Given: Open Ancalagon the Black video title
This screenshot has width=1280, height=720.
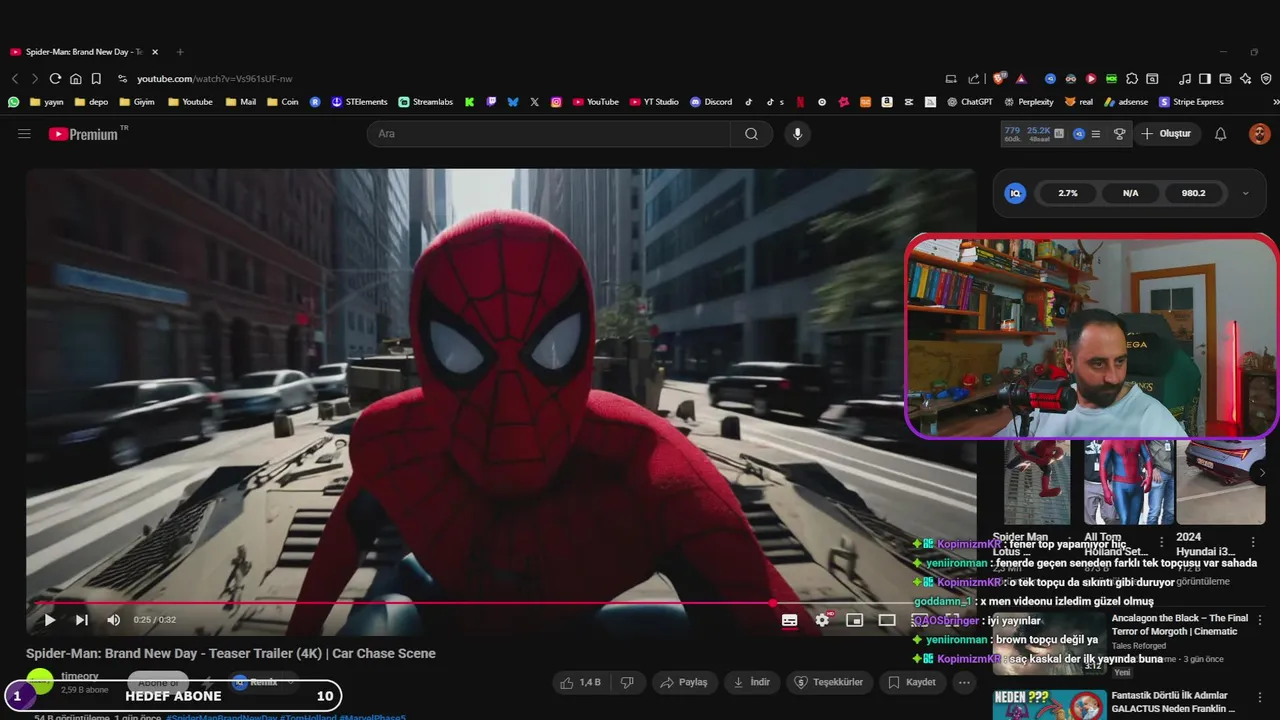Looking at the screenshot, I should [1180, 625].
